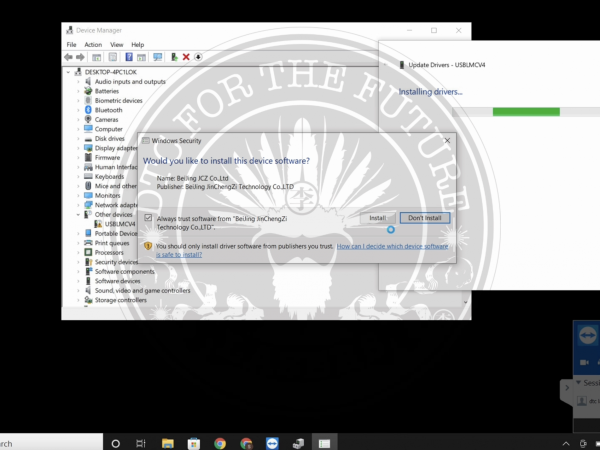Select the USBLMCV4 device entry
The height and width of the screenshot is (450, 600).
click(x=120, y=224)
